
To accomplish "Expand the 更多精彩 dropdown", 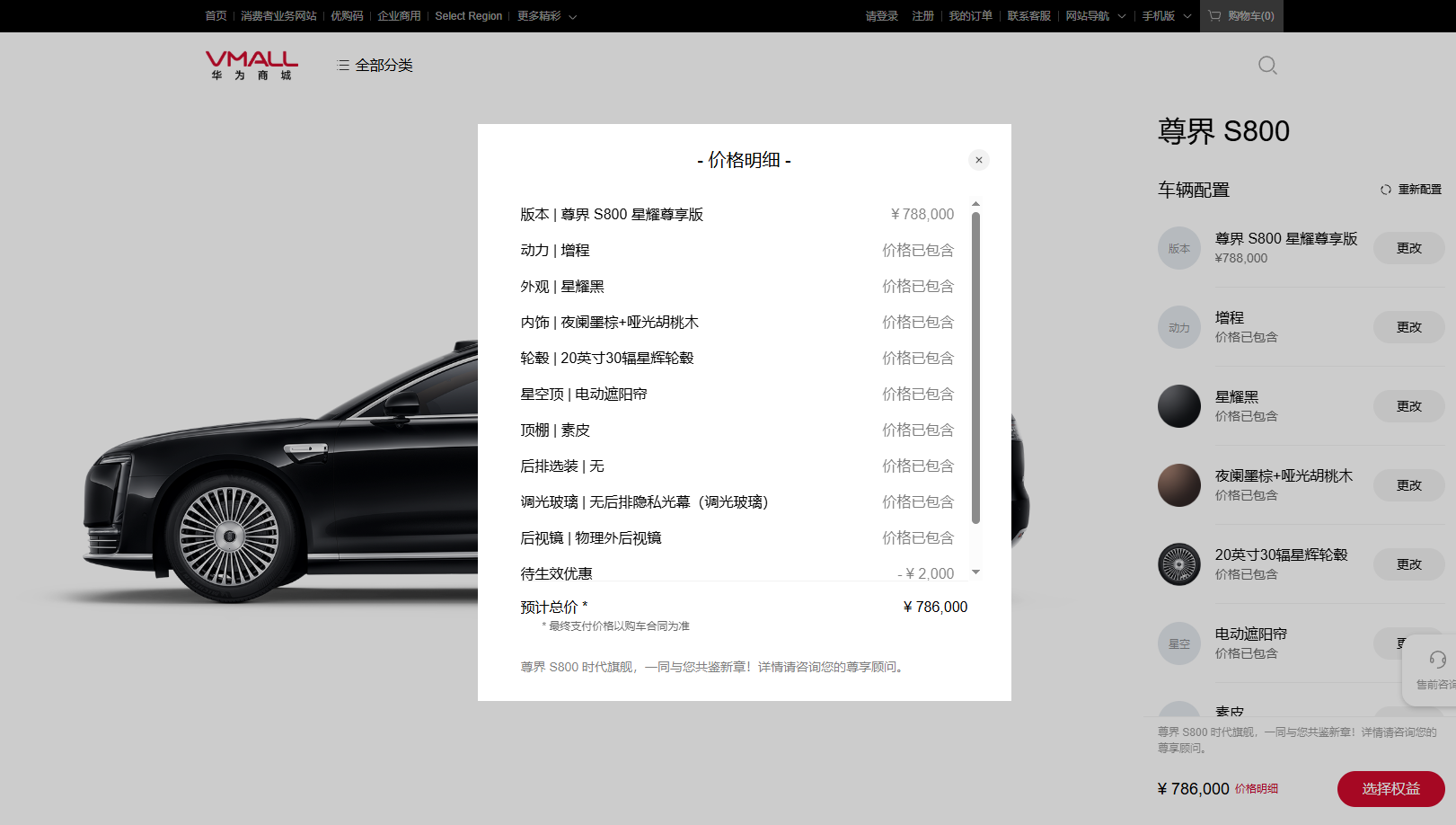I will coord(546,16).
